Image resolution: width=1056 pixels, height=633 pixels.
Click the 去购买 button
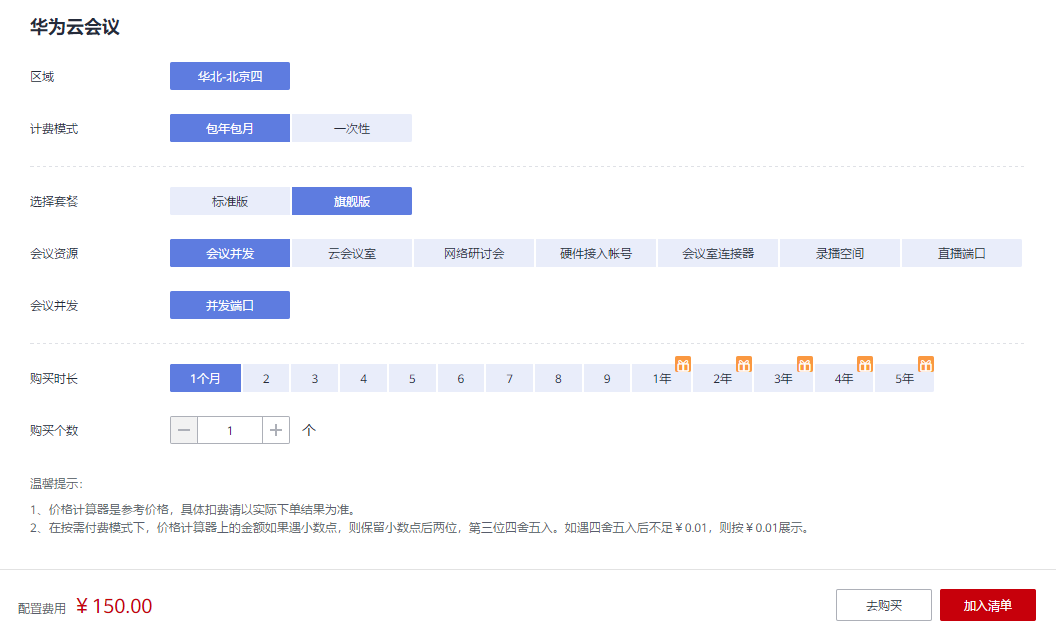884,605
